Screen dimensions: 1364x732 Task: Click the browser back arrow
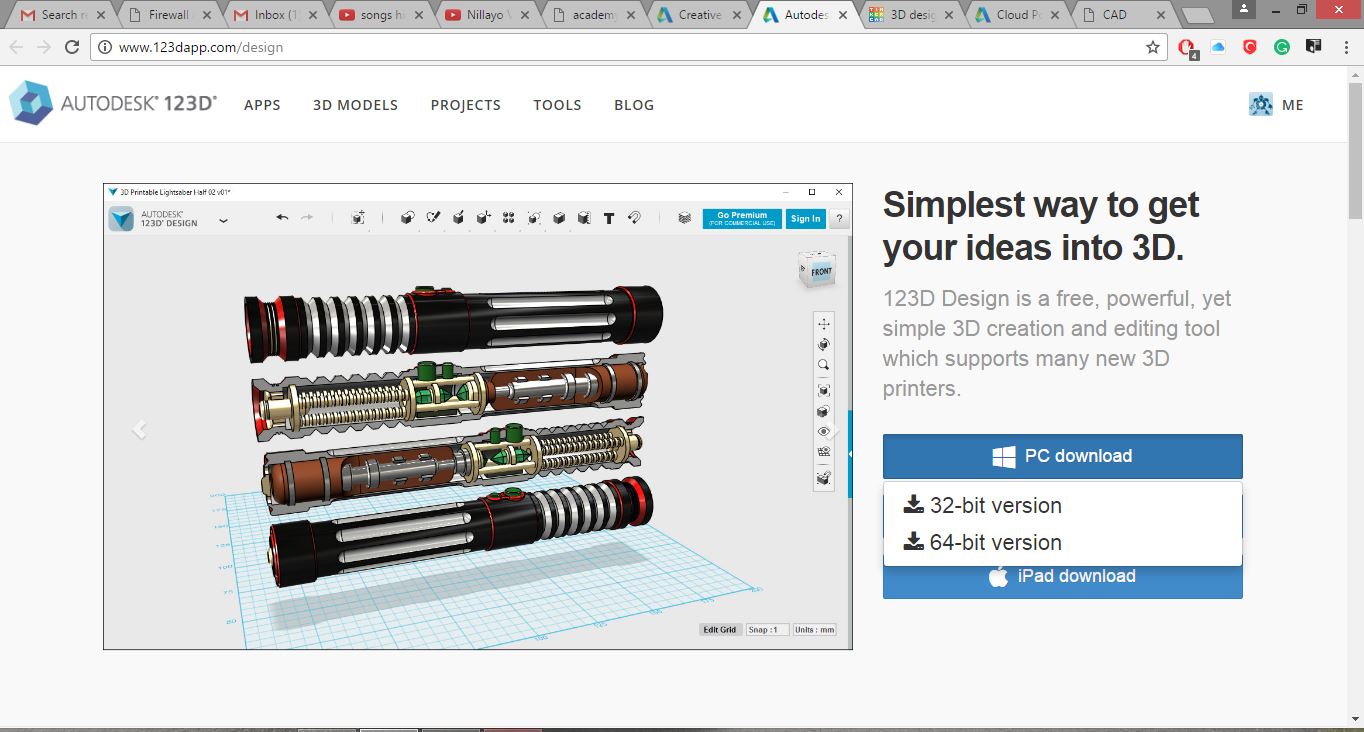click(16, 47)
